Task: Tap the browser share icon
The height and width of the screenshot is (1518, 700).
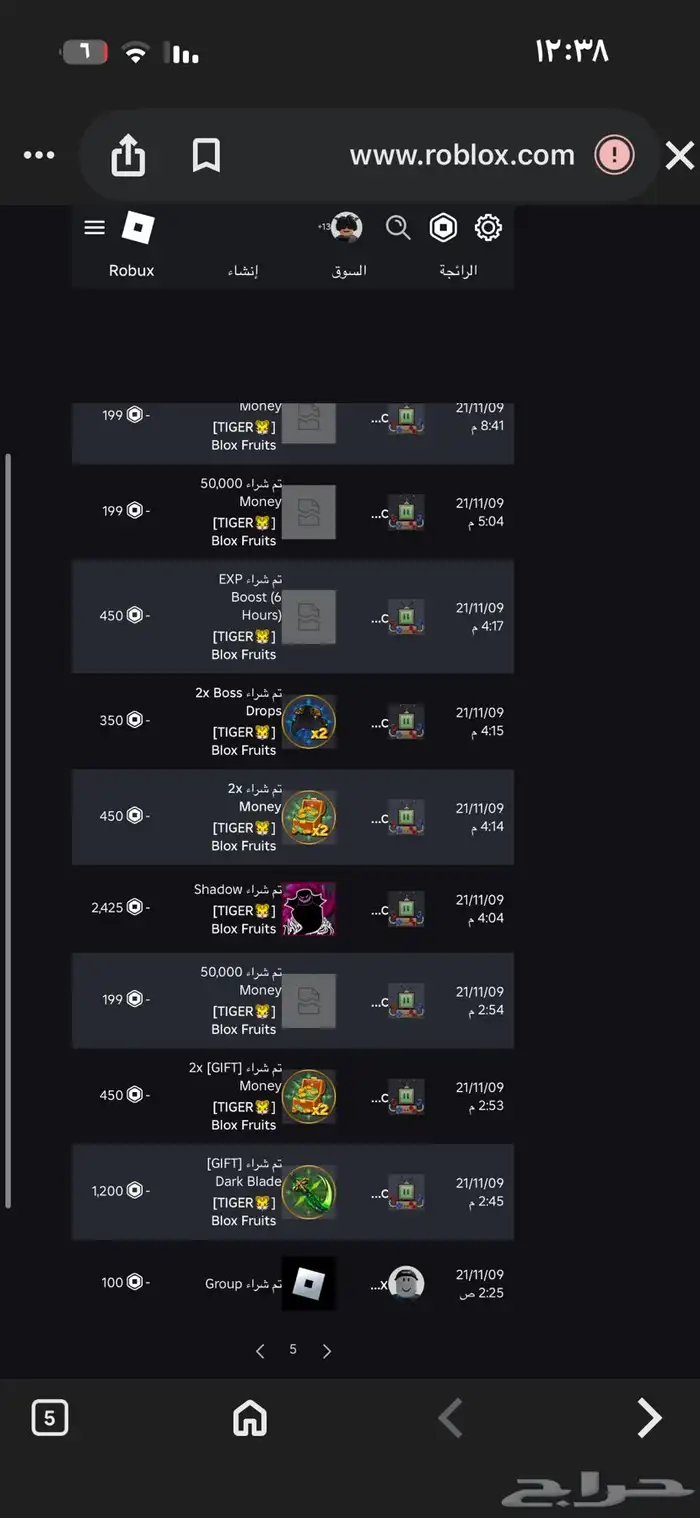Action: [128, 156]
